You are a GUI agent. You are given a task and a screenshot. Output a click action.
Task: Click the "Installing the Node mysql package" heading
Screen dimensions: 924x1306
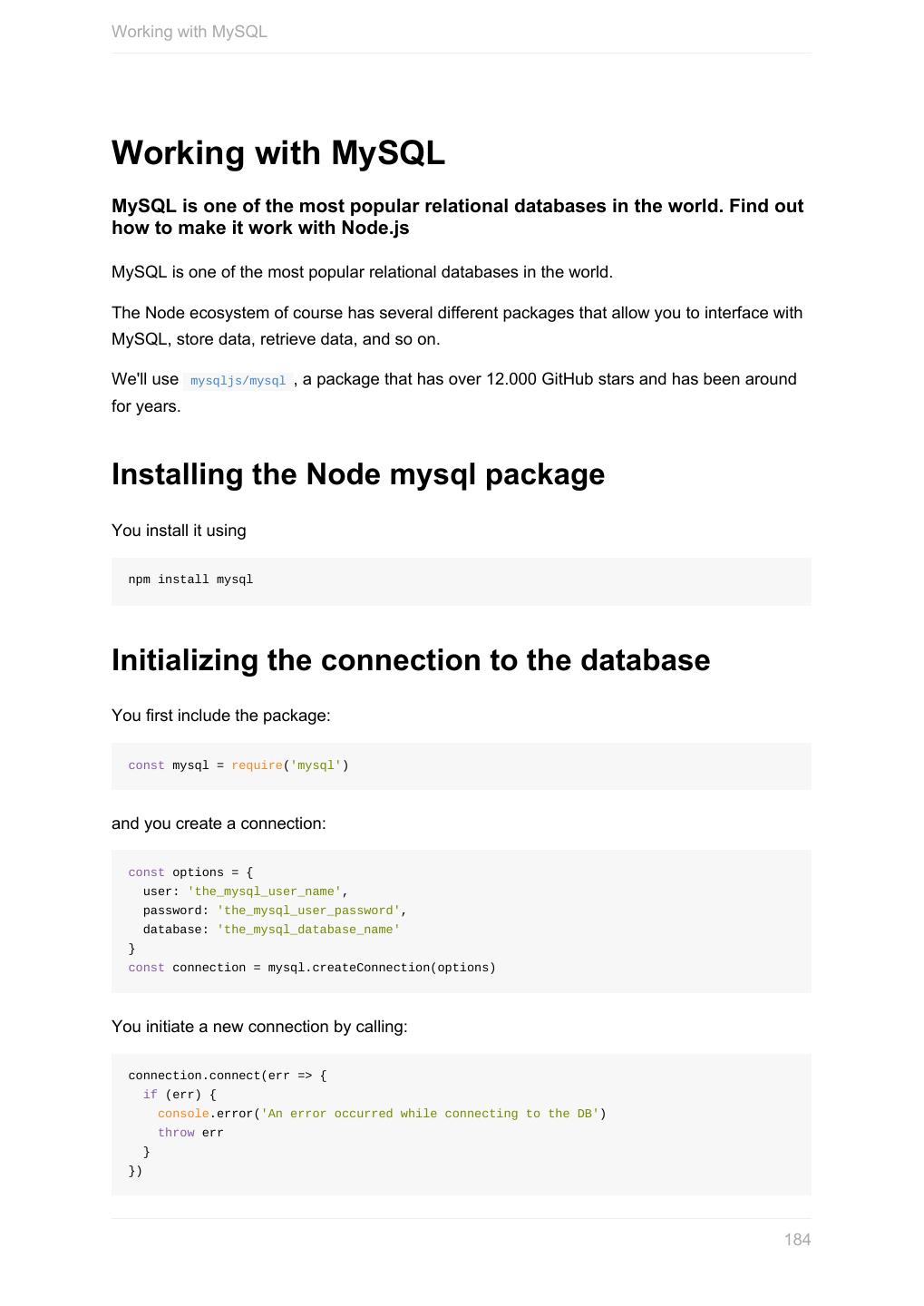(x=358, y=474)
